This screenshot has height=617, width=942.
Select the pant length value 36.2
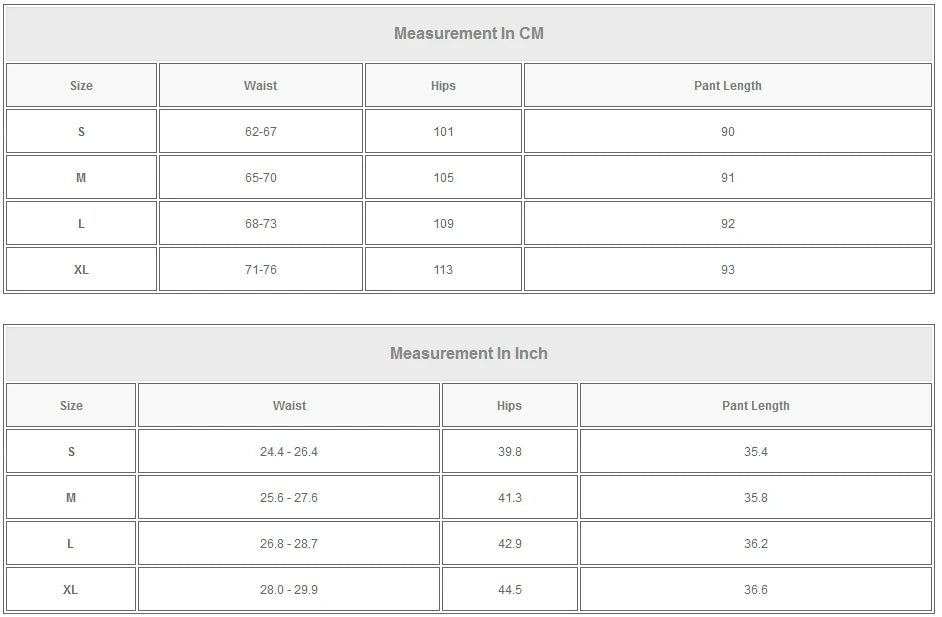(x=756, y=544)
